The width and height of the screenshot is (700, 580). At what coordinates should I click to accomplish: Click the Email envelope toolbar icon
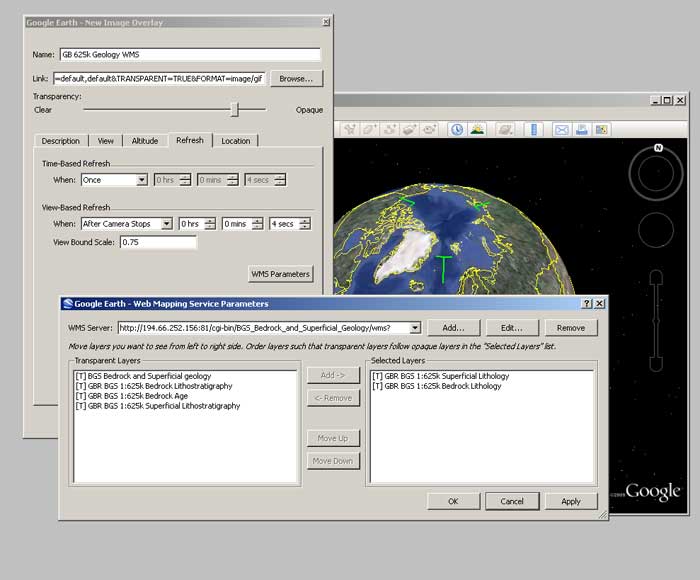(x=561, y=129)
